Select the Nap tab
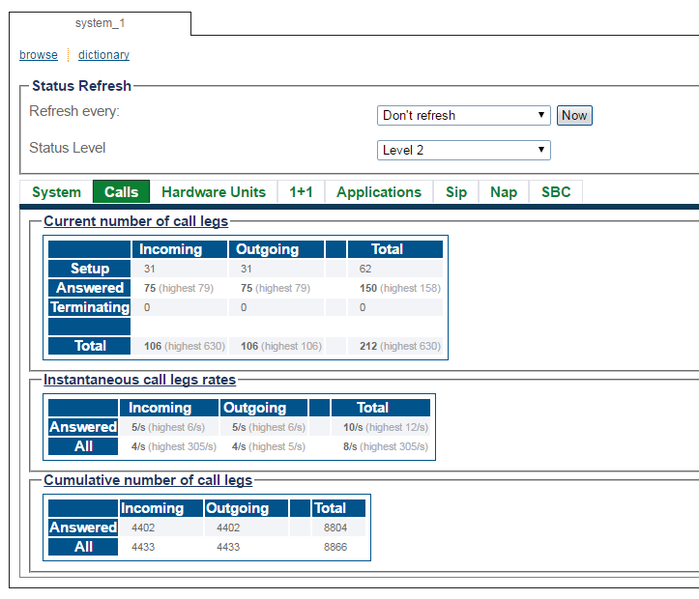The height and width of the screenshot is (599, 699). tap(504, 192)
